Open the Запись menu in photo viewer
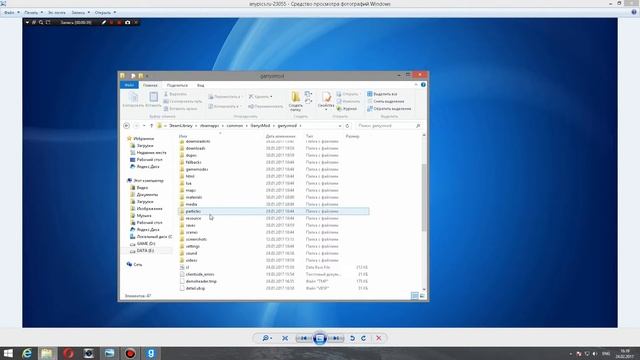 [80, 13]
